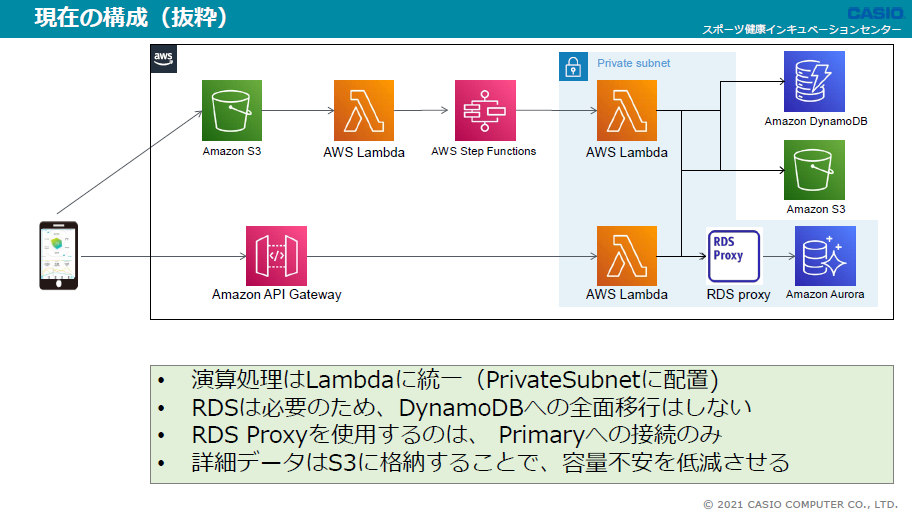
Task: Click 'AWS Lambda' label under bottom Lambda icon
Action: (626, 294)
